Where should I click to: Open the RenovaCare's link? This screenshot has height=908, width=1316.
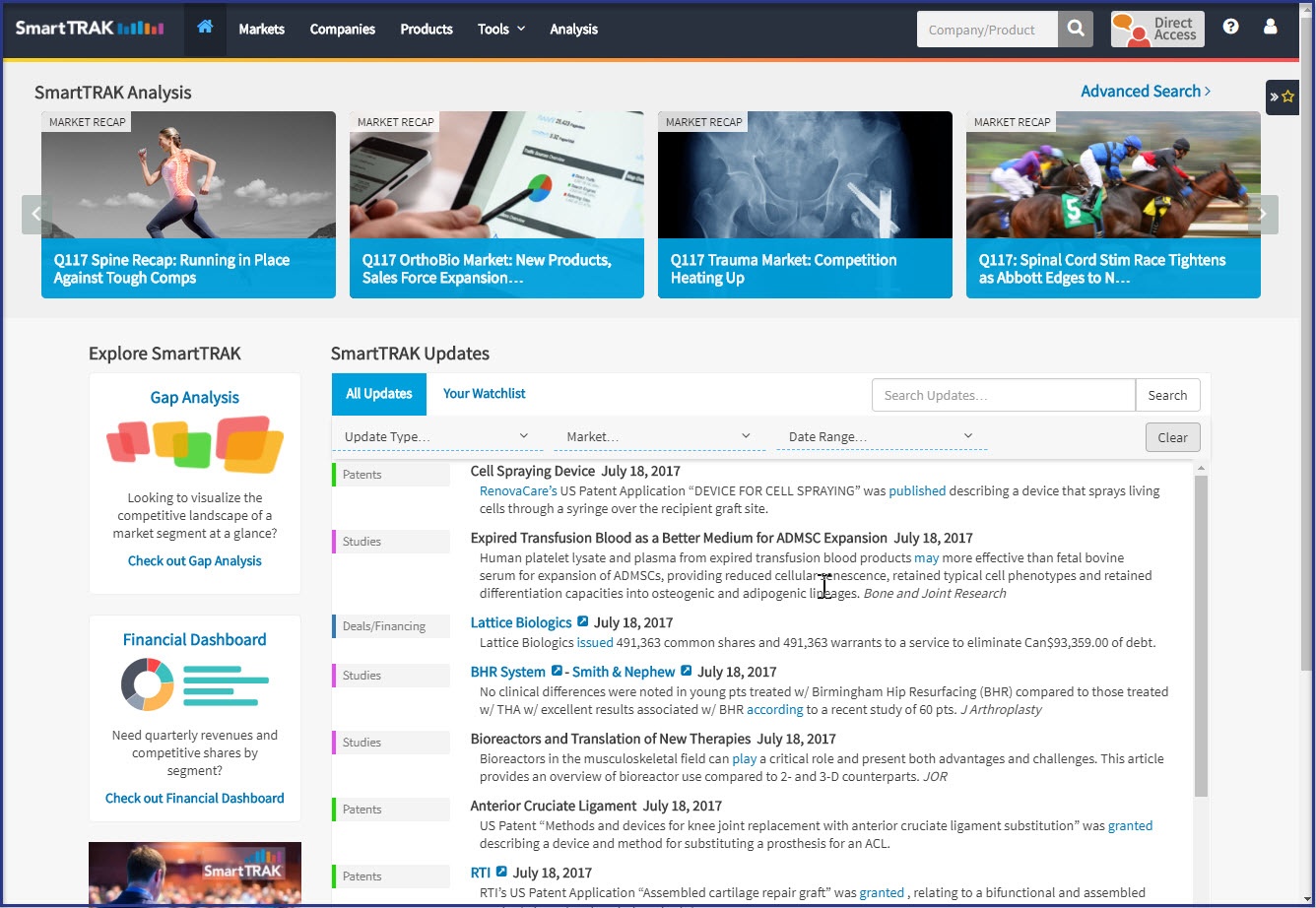[x=518, y=490]
